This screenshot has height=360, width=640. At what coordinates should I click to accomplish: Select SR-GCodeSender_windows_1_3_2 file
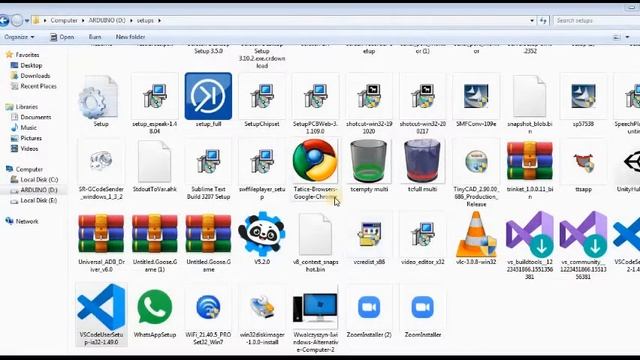point(101,161)
